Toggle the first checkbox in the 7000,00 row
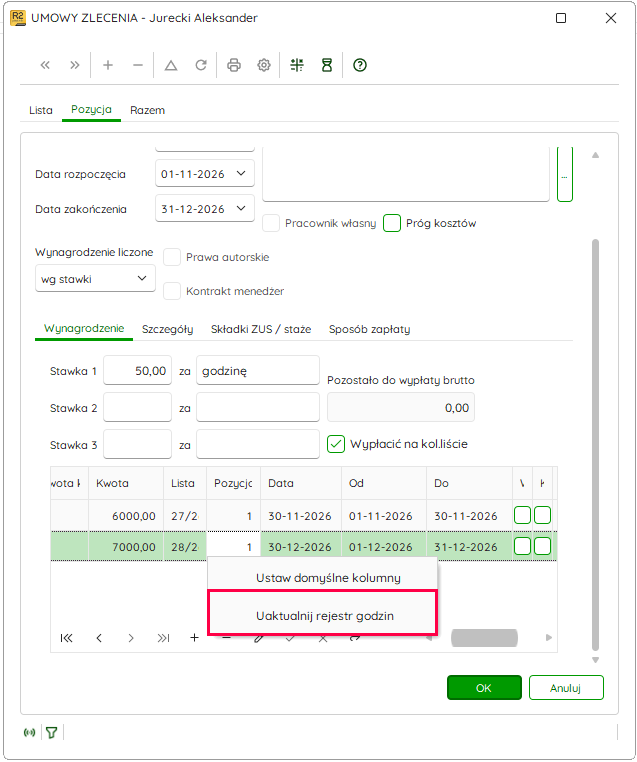Screen dimensions: 637x762 click(x=522, y=546)
